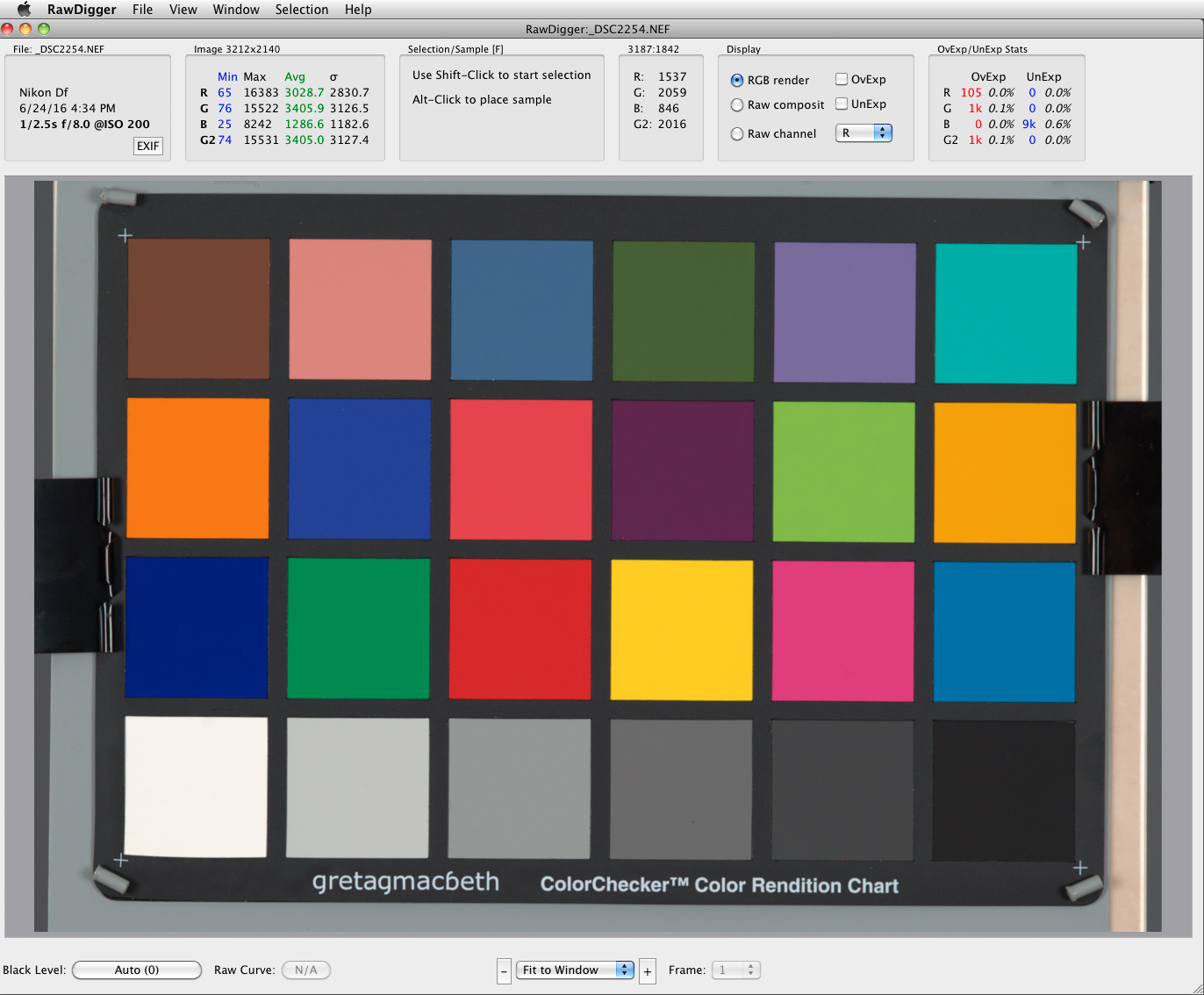This screenshot has height=995, width=1204.
Task: Expand the Fit to Window zoom dropdown
Action: [575, 970]
